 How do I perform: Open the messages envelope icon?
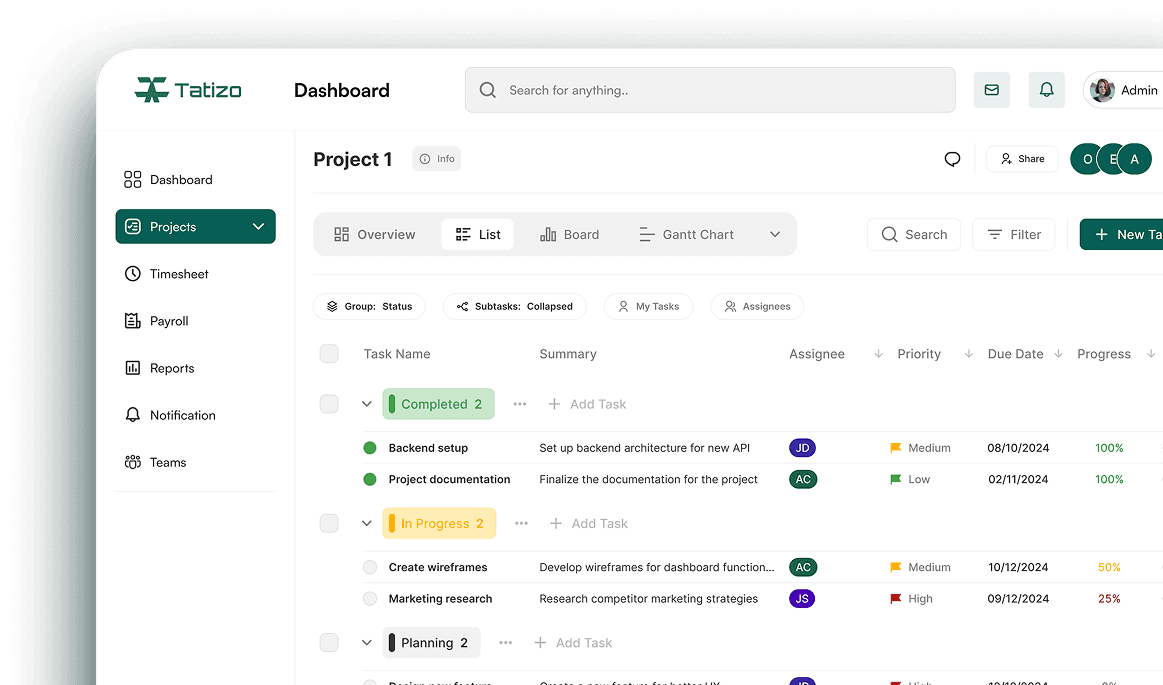pyautogui.click(x=991, y=90)
